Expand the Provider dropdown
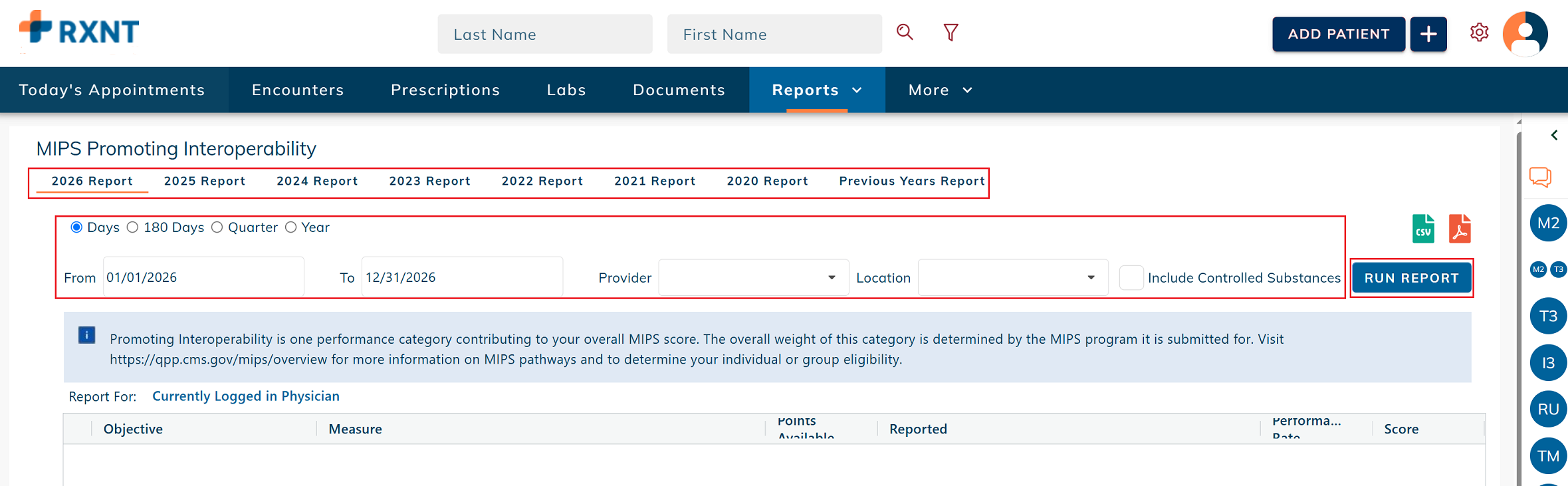Image resolution: width=1568 pixels, height=486 pixels. [x=753, y=277]
